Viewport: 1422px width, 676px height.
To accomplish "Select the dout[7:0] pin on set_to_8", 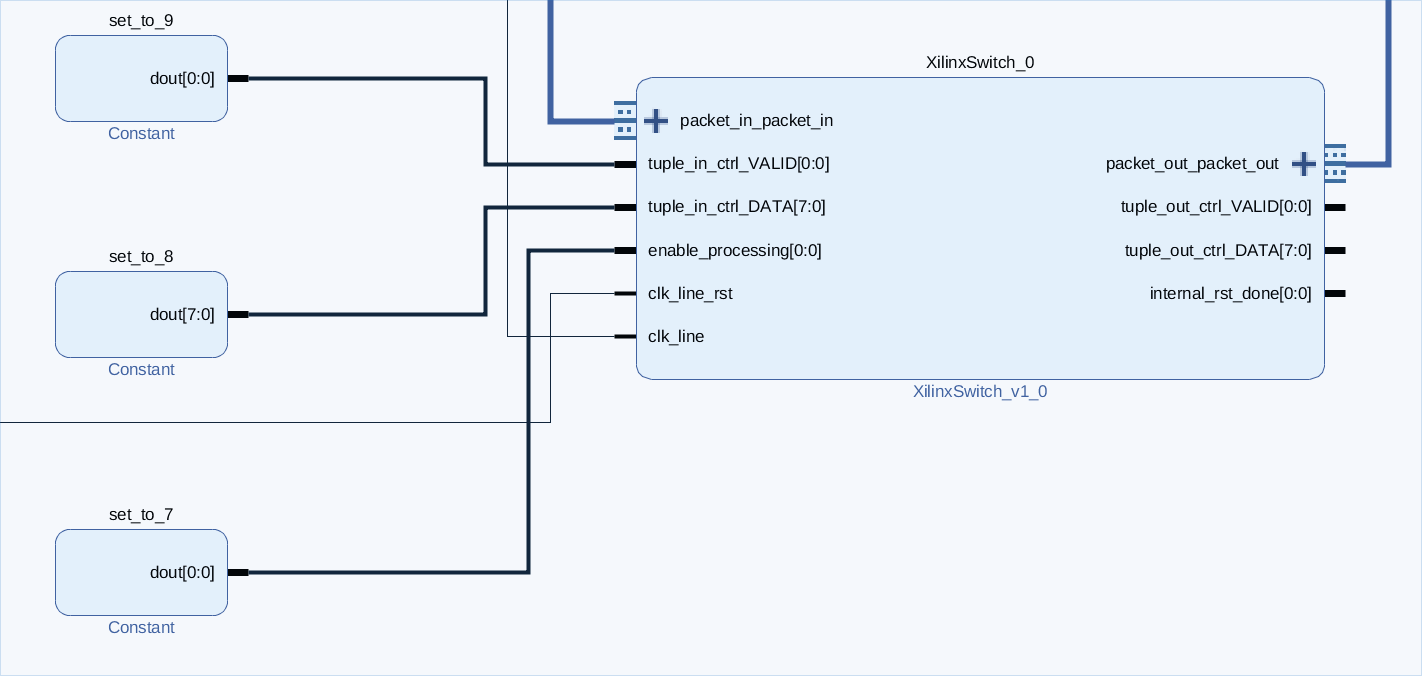I will click(239, 314).
